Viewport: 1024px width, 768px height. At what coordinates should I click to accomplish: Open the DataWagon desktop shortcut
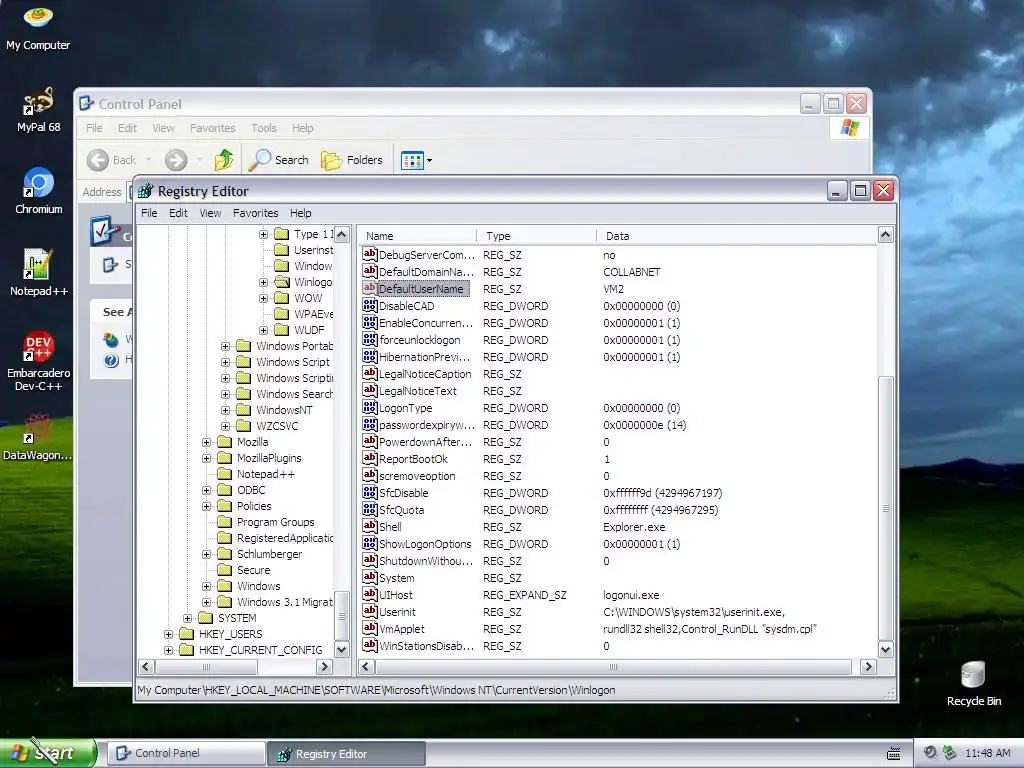tap(38, 438)
